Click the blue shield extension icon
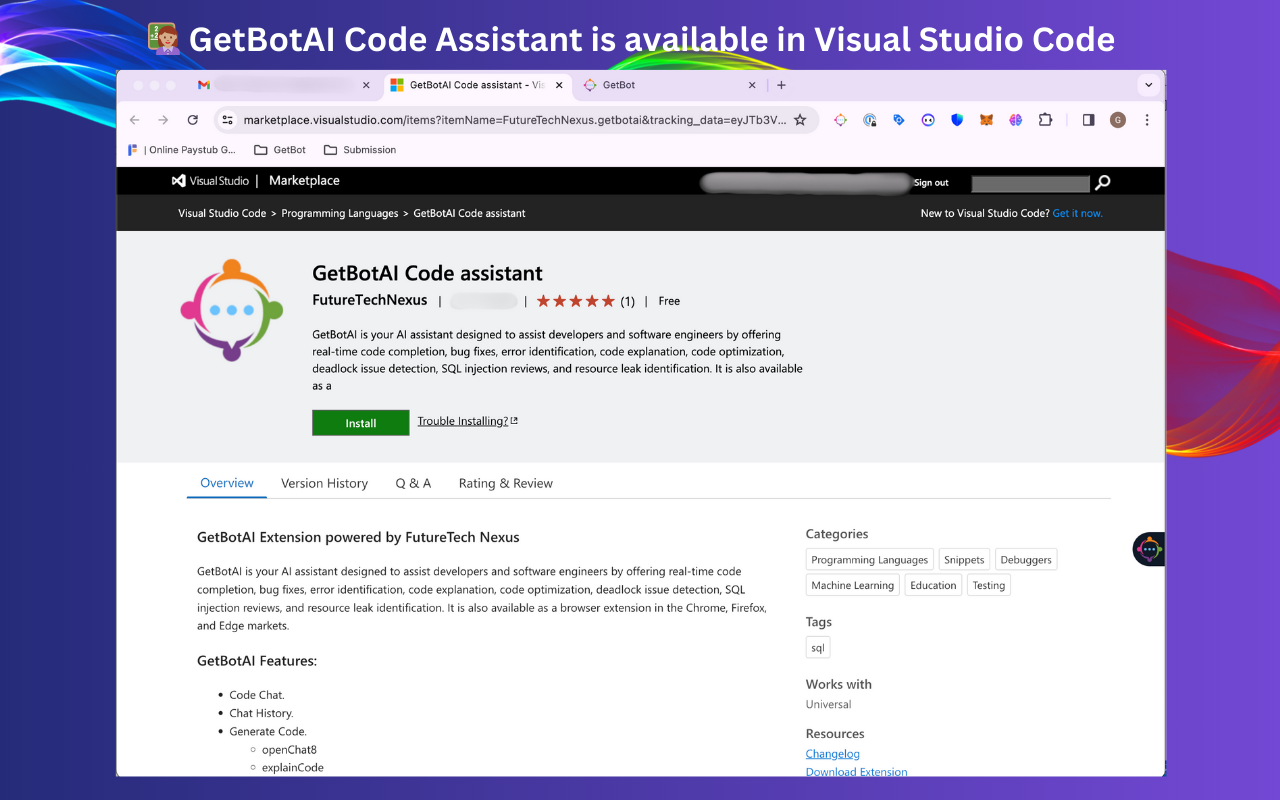The height and width of the screenshot is (800, 1280). (x=957, y=120)
